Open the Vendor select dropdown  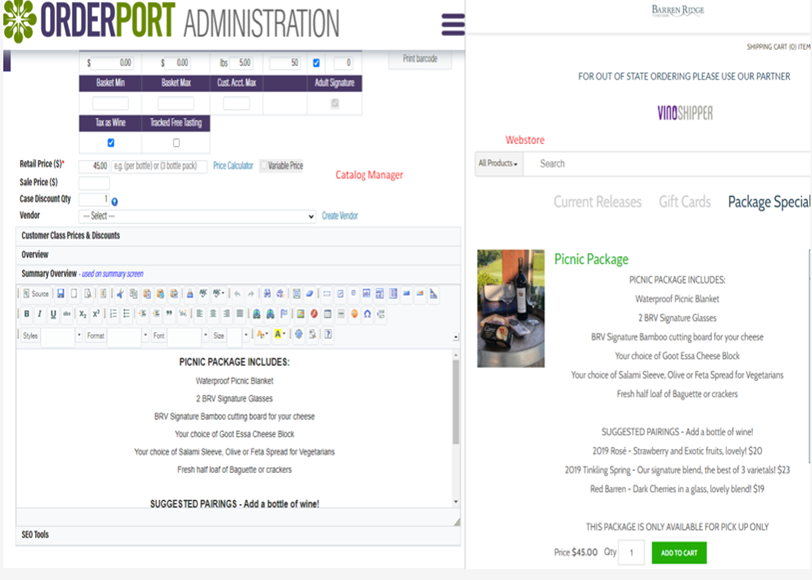click(197, 216)
